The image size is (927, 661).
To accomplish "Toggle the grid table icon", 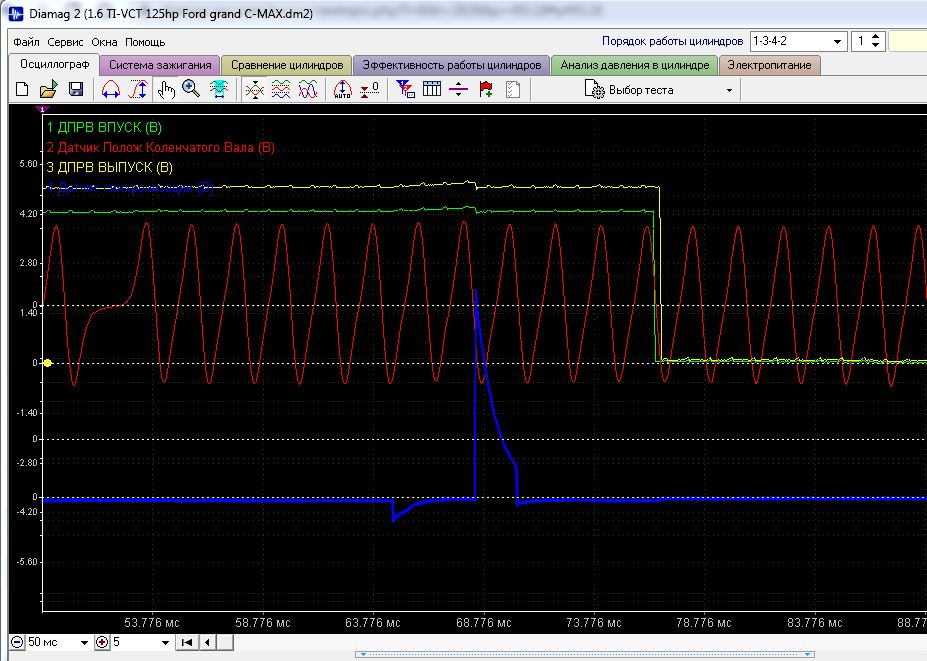I will point(432,89).
